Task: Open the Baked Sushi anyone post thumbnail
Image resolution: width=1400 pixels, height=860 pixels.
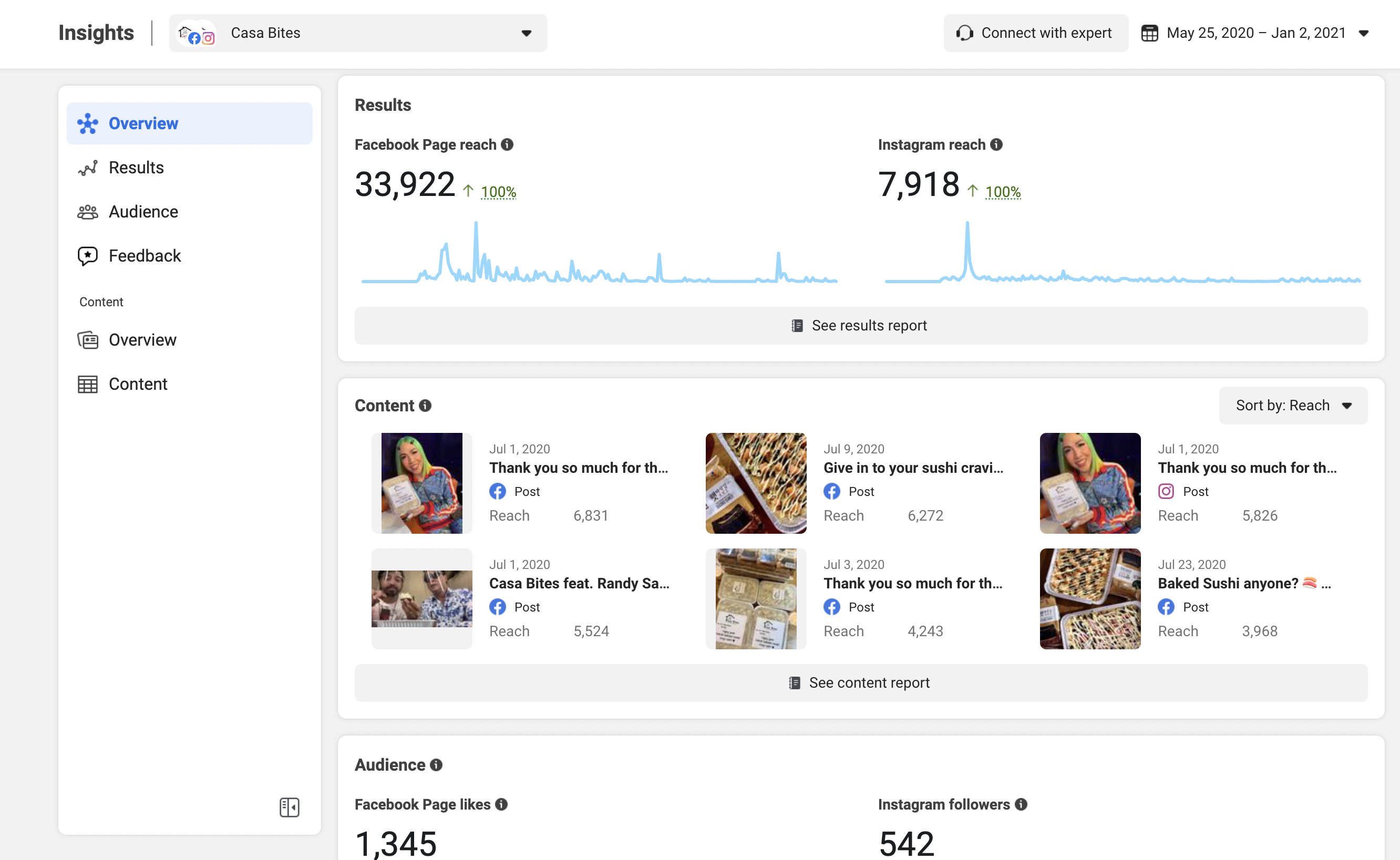Action: tap(1089, 599)
